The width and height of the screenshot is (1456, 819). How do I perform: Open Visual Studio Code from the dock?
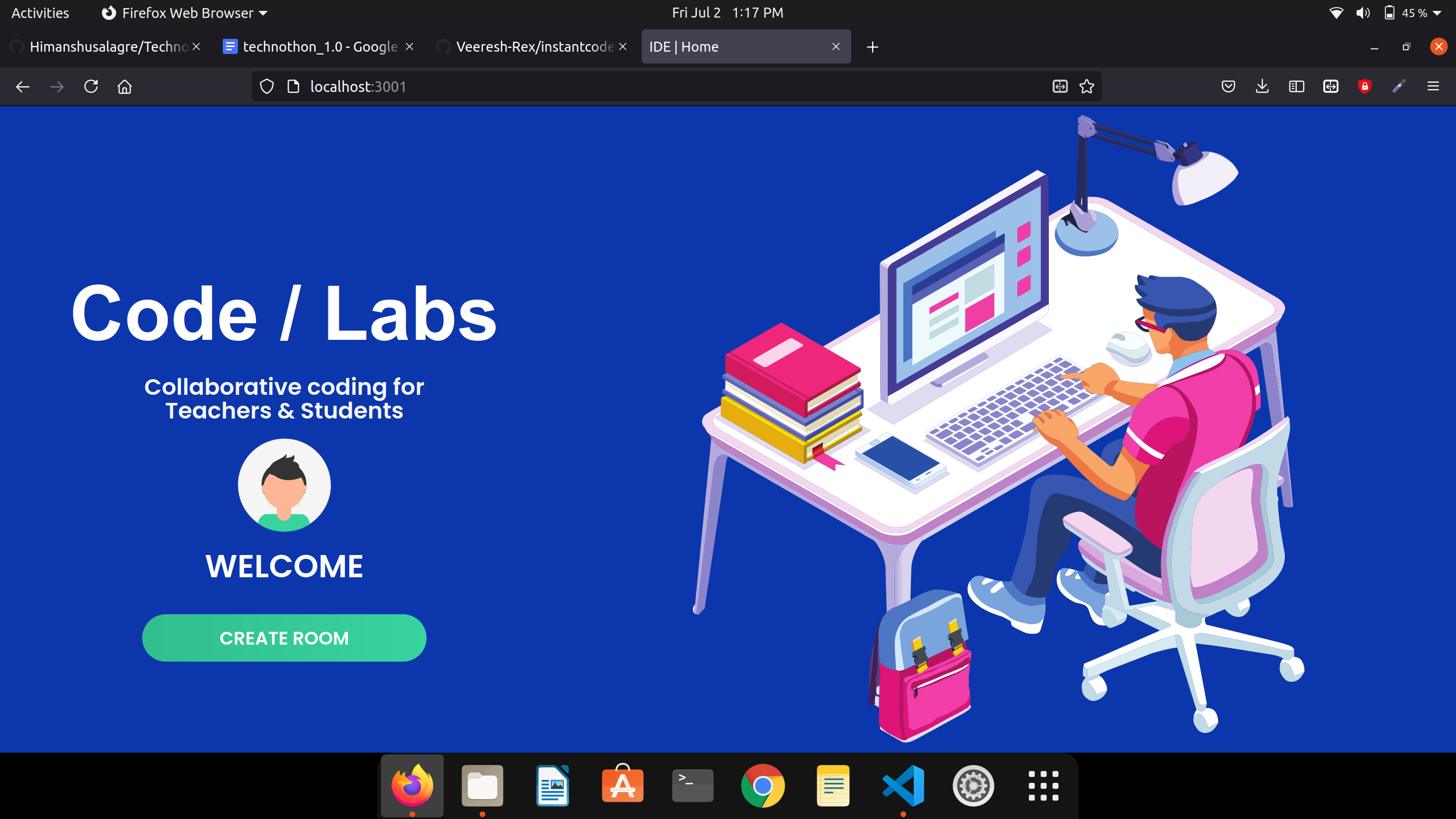pos(903,785)
